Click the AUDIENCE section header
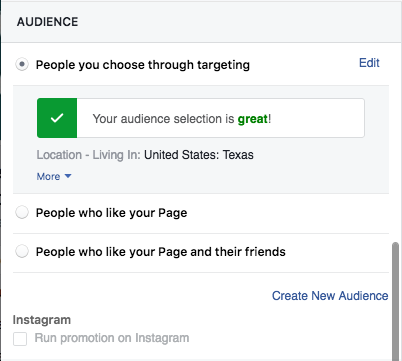This screenshot has height=361, width=402. (48, 22)
